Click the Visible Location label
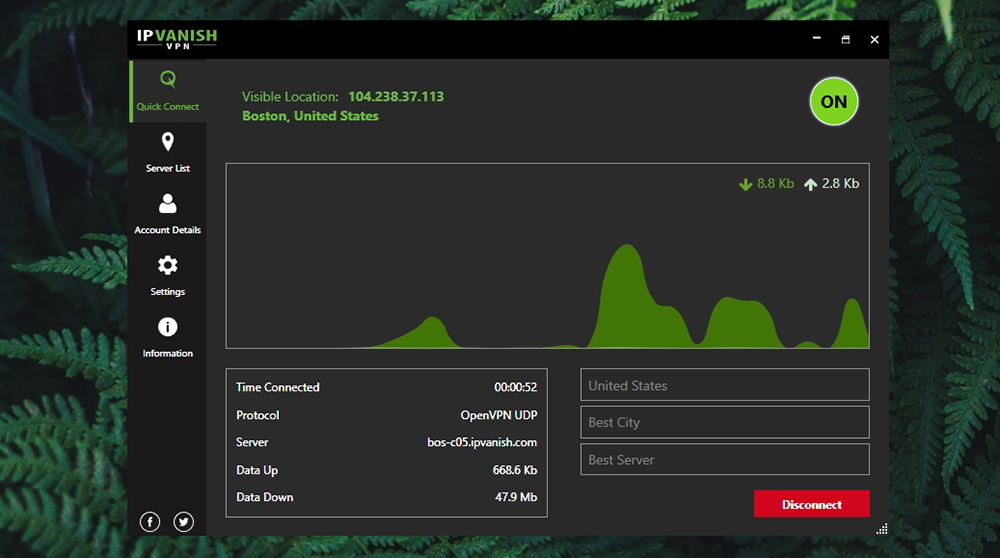This screenshot has width=1000, height=558. (290, 97)
